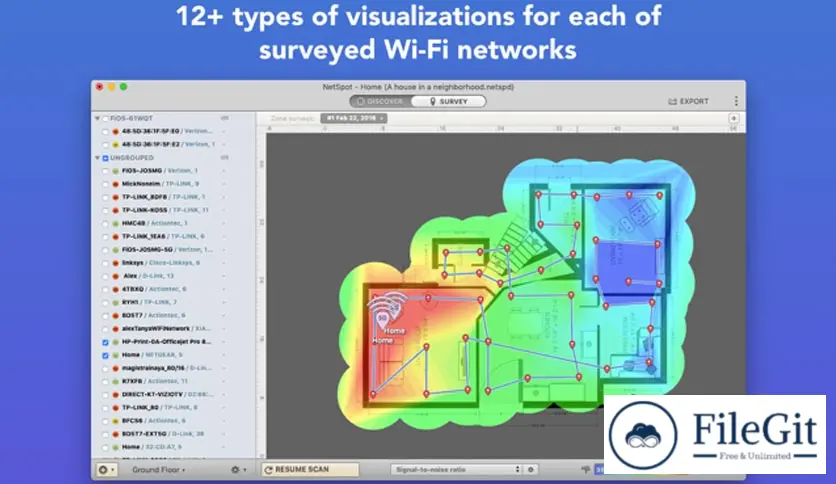The image size is (836, 484).
Task: Select the BOST7-EXT5G network row
Action: coord(173,434)
